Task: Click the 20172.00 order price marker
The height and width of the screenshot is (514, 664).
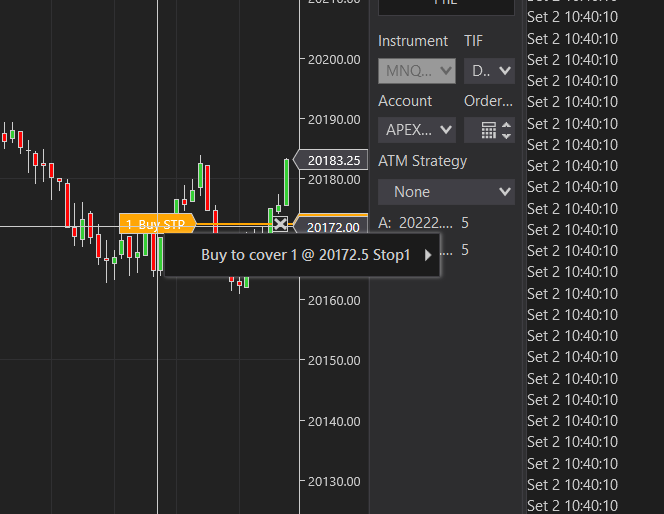Action: pos(331,227)
